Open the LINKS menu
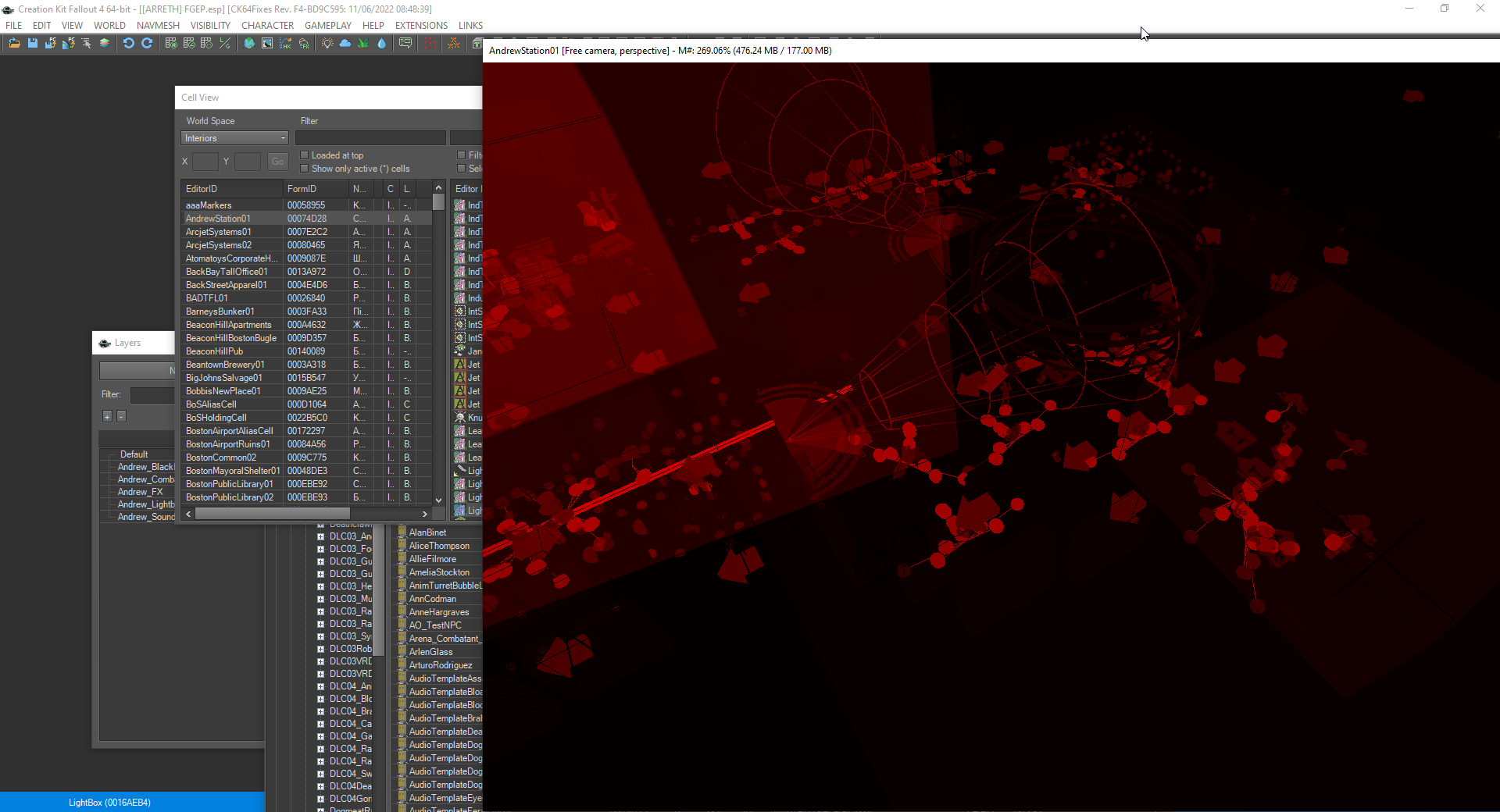Screen dimensions: 1500x812 pyautogui.click(x=470, y=26)
